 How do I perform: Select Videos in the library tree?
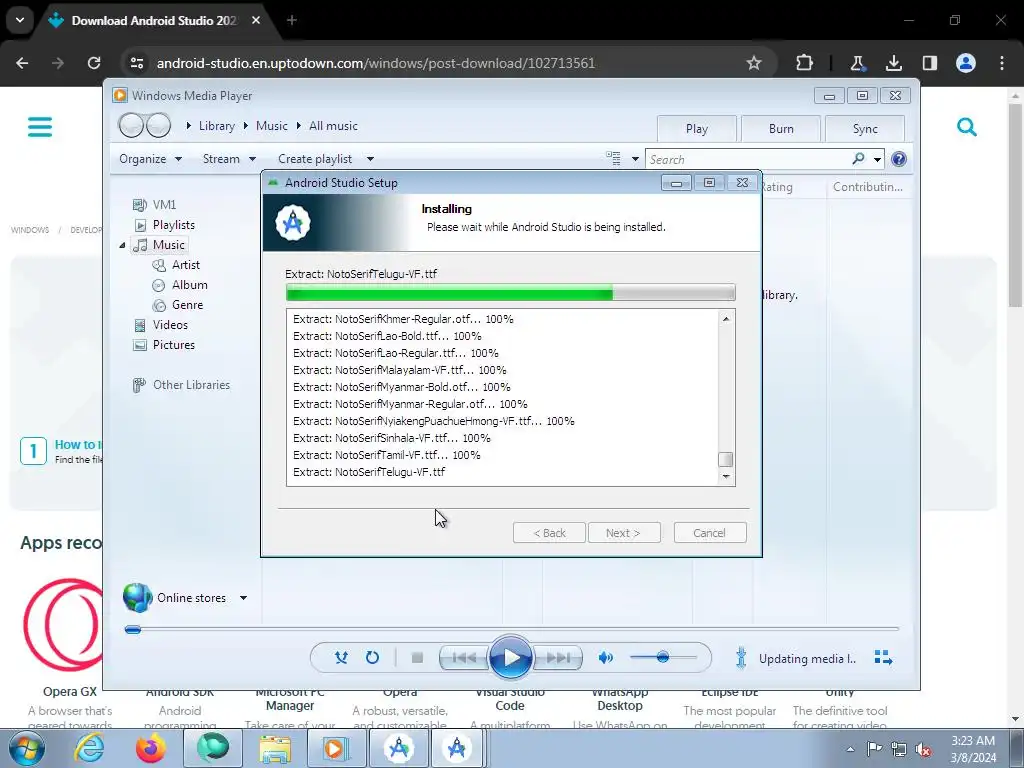pos(170,325)
